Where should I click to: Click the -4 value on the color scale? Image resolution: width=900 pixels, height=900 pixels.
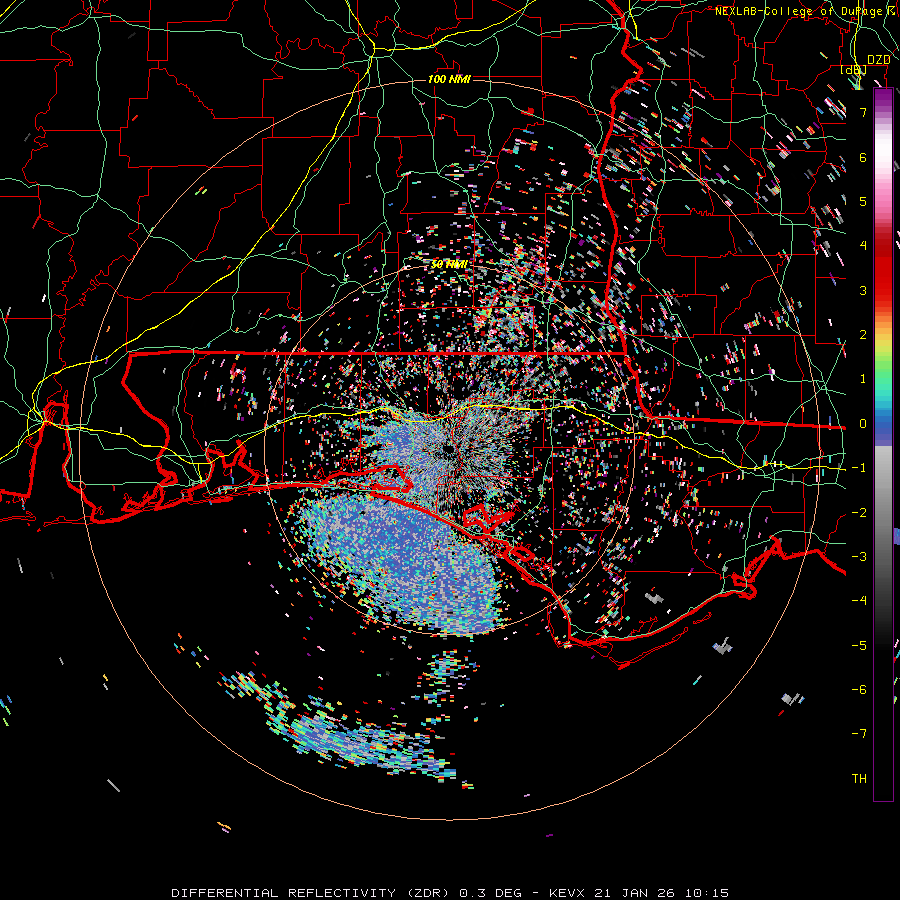click(859, 601)
